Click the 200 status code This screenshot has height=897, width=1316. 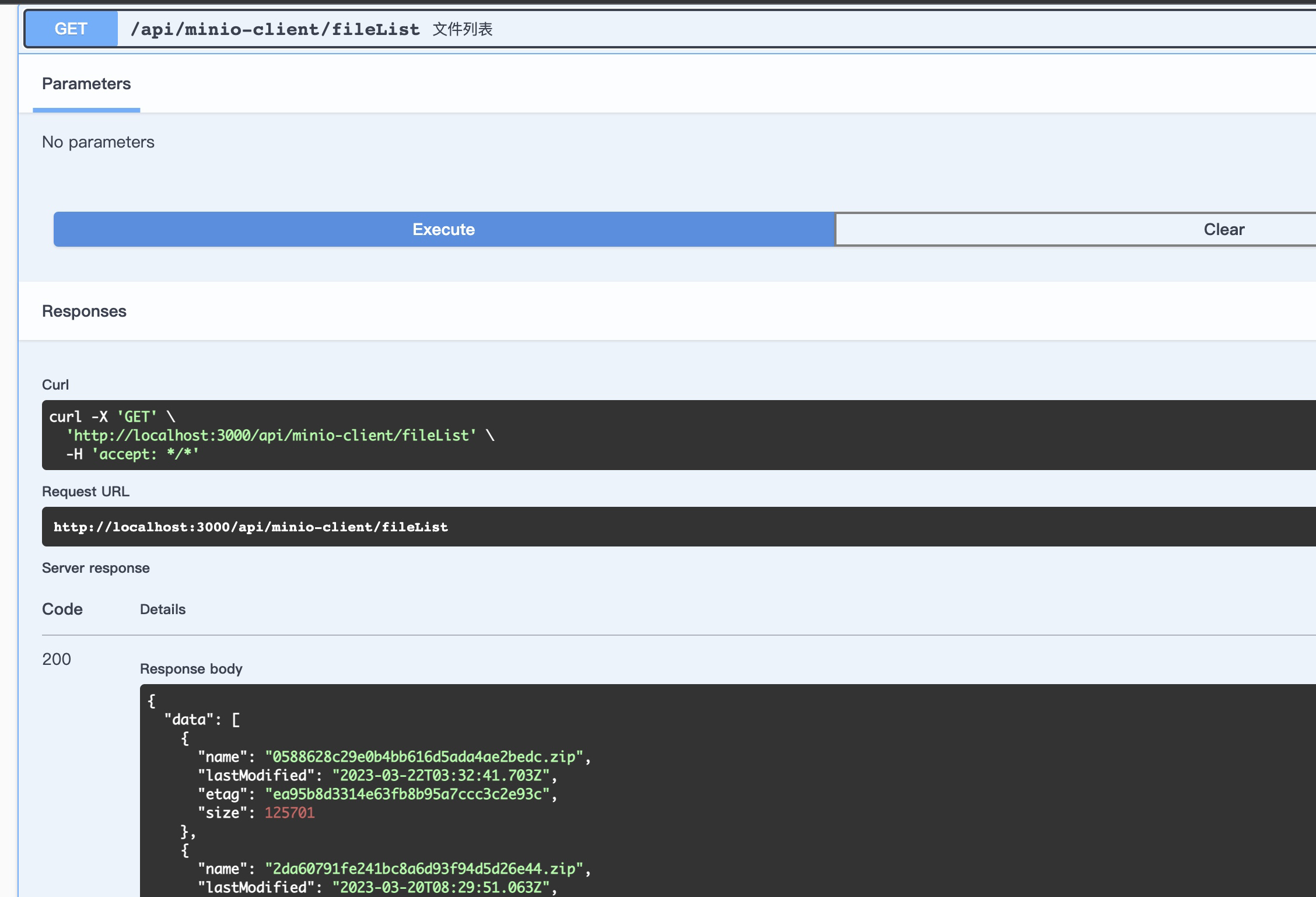pyautogui.click(x=57, y=659)
